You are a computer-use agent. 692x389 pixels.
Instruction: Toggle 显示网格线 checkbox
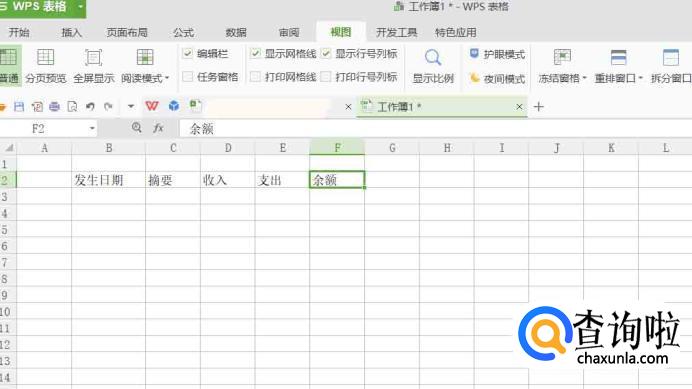[255, 53]
